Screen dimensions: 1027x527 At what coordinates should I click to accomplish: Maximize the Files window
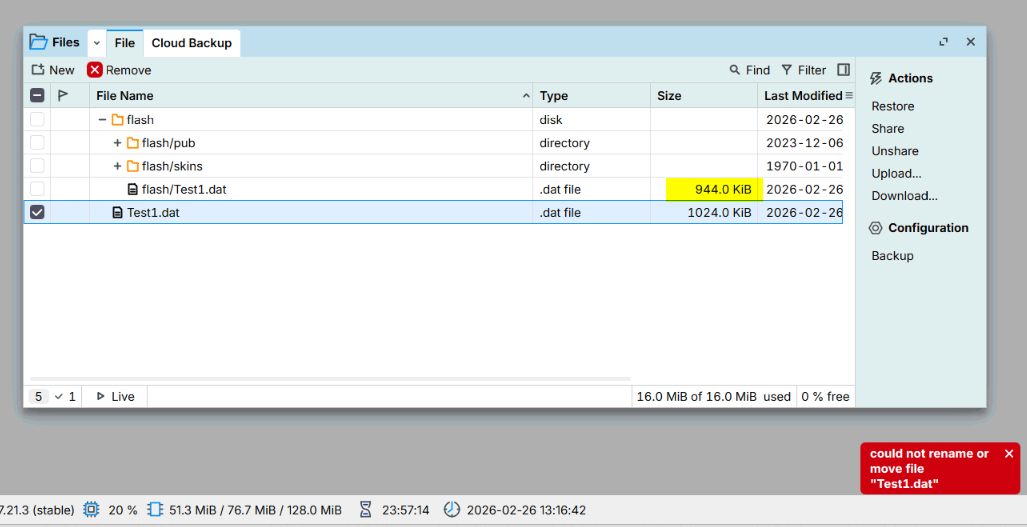pos(943,42)
